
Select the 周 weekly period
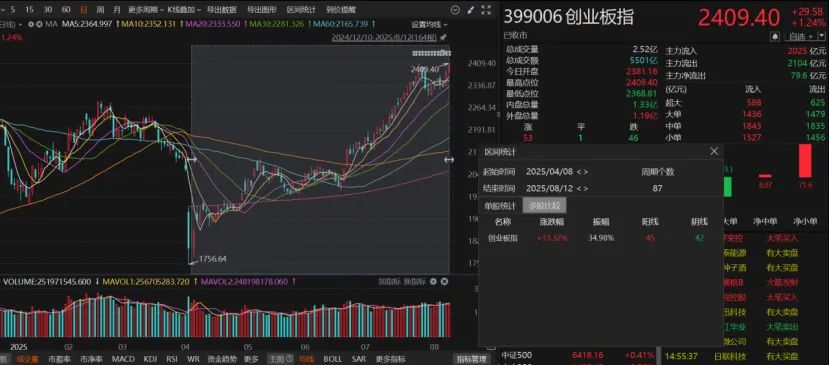click(x=100, y=10)
